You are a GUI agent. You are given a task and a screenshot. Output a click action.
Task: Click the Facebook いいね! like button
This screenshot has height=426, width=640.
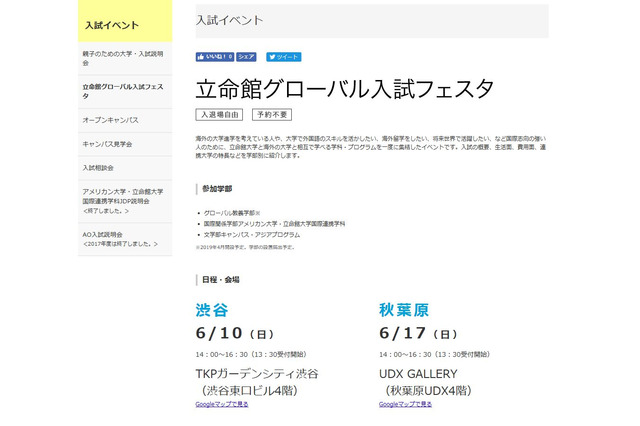tap(215, 57)
